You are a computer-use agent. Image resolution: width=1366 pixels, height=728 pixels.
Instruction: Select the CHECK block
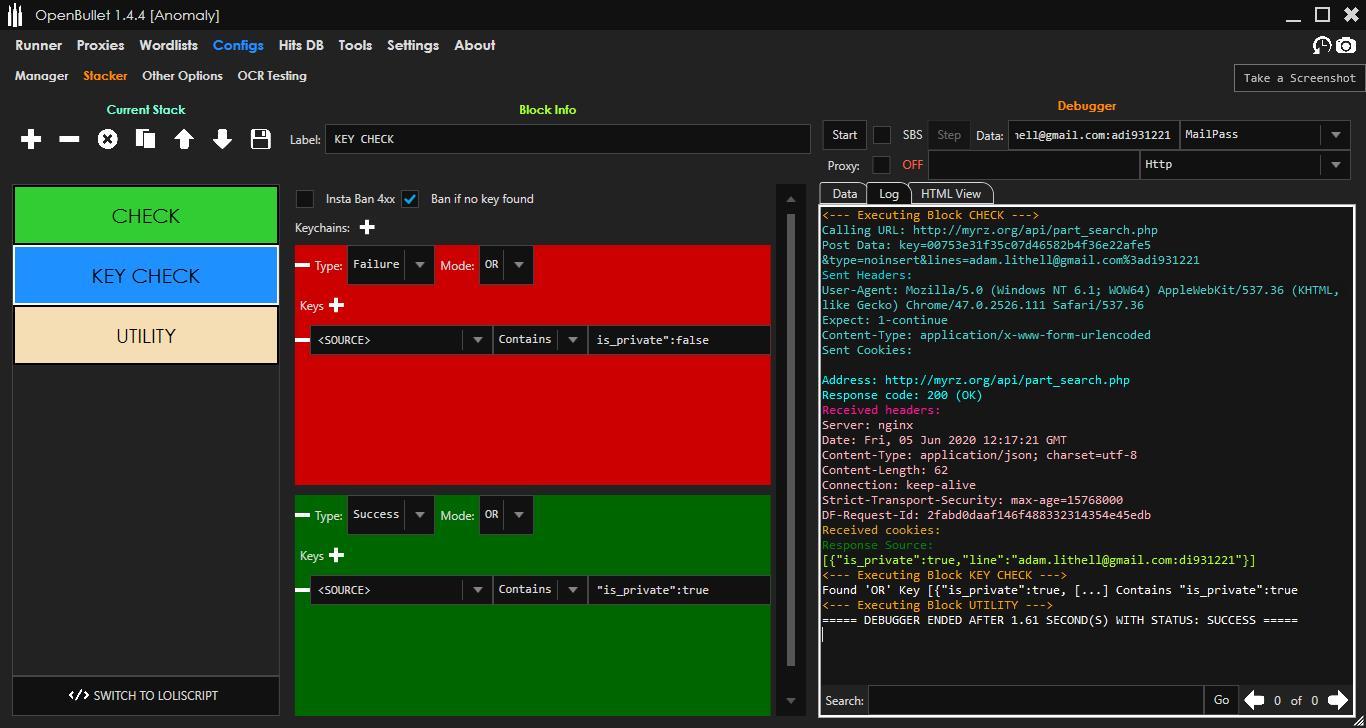click(x=146, y=215)
